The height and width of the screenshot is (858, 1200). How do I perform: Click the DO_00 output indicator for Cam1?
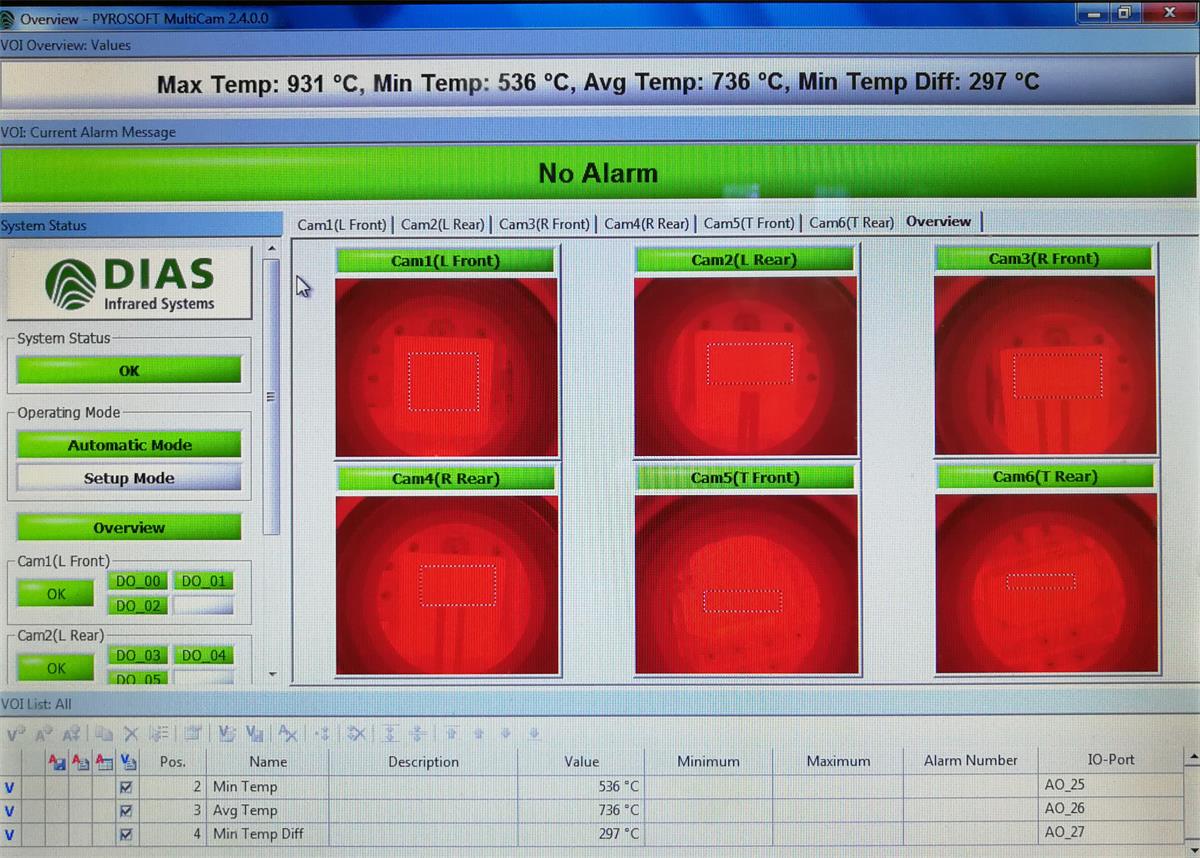point(137,582)
